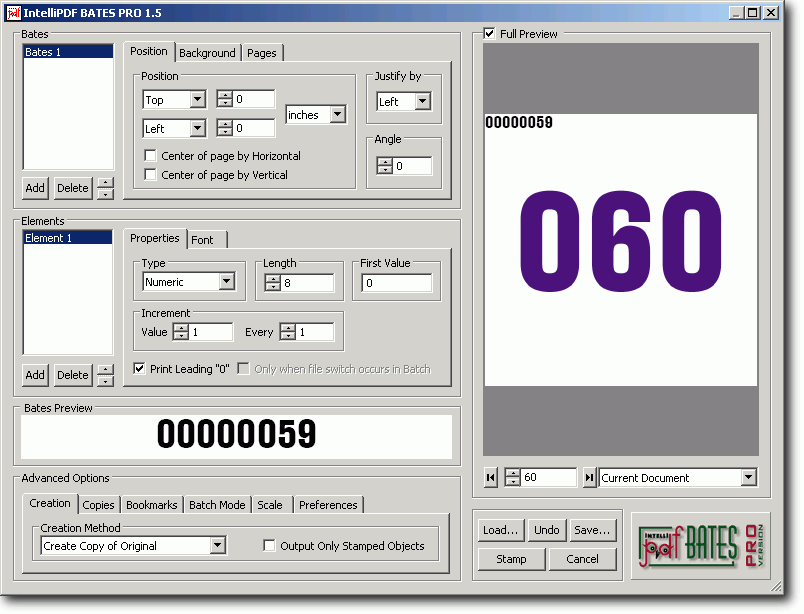Click Delete under Elements list
The image size is (804, 614).
(x=72, y=375)
